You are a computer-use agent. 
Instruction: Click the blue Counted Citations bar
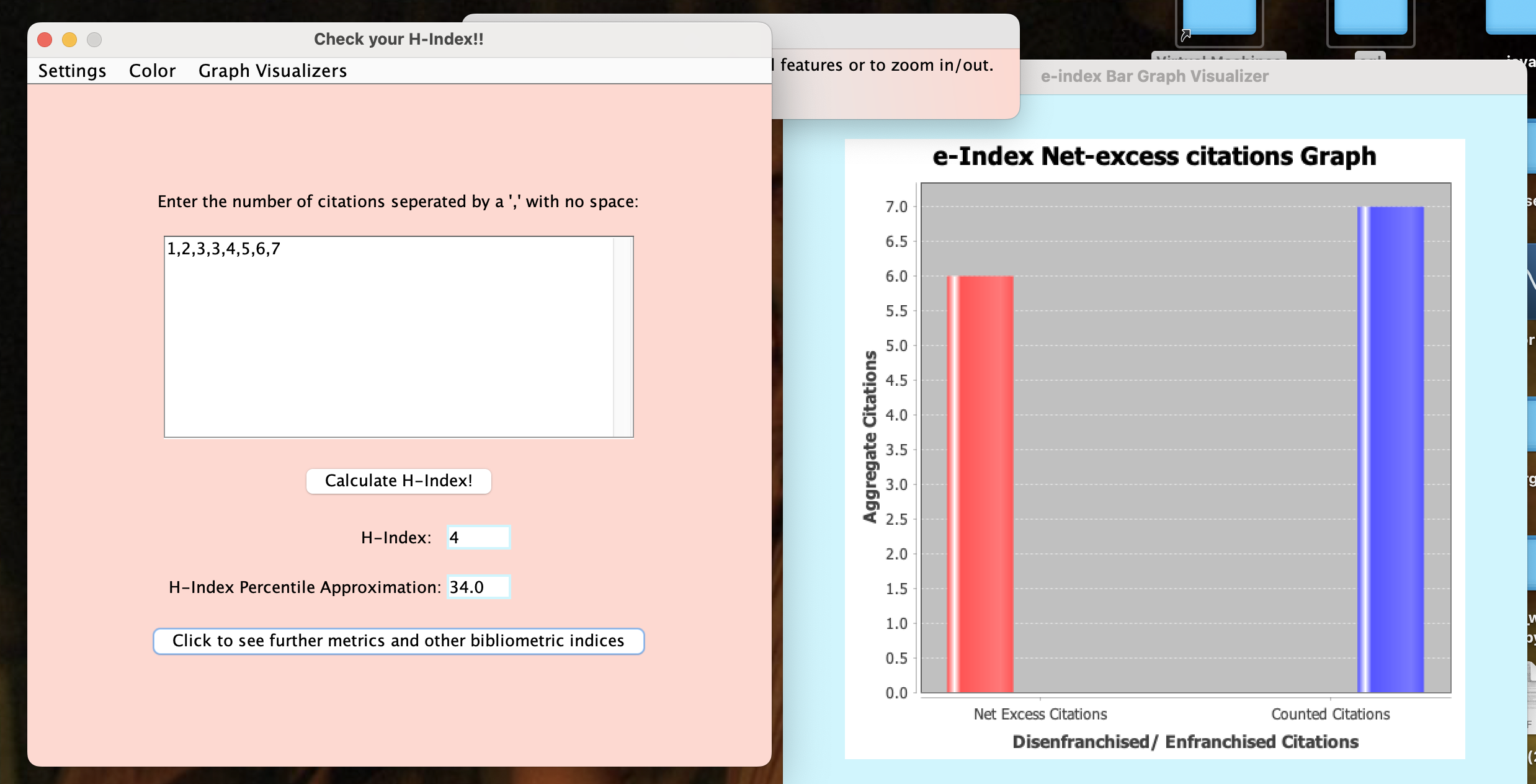(1390, 449)
